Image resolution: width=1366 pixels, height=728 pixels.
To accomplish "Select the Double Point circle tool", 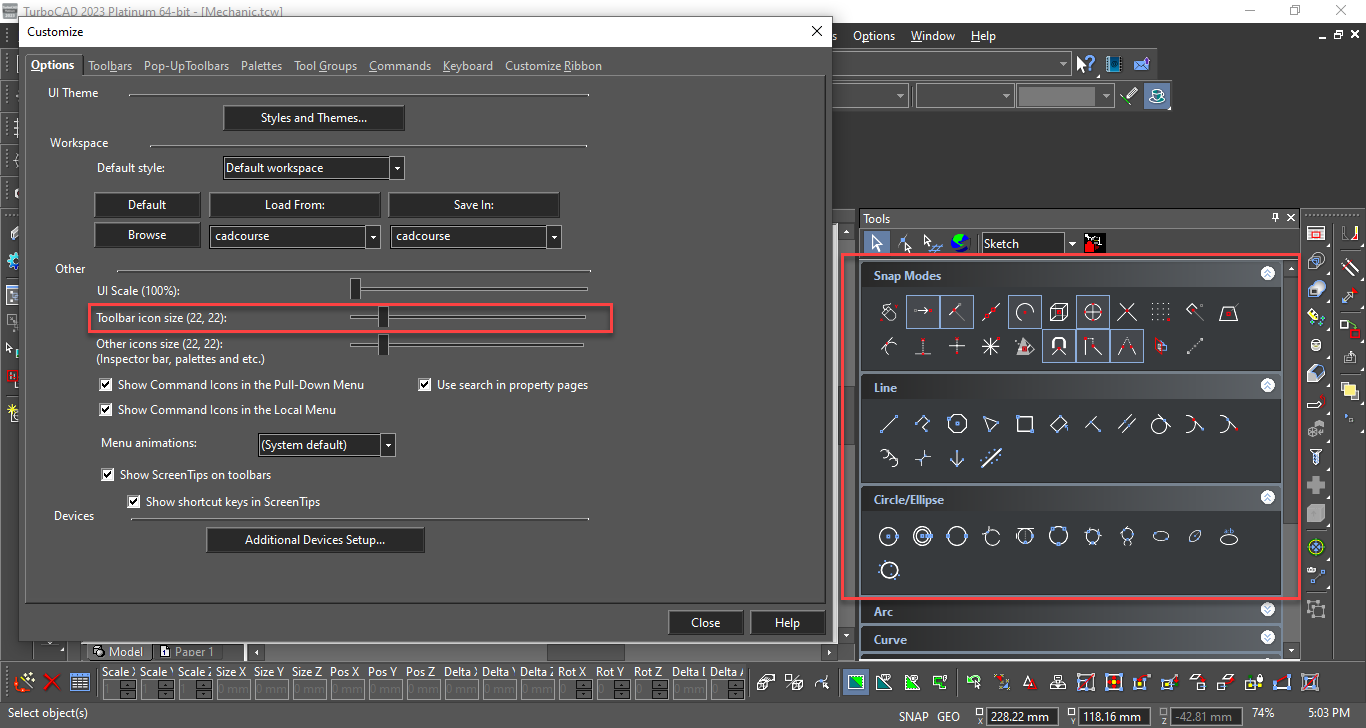I will click(x=957, y=536).
